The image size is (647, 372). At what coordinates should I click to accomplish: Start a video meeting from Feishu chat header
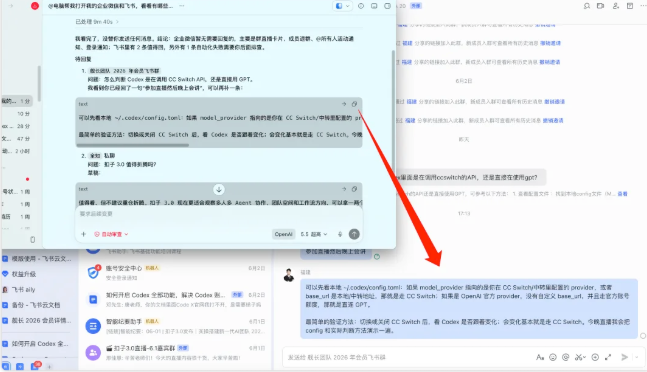coord(600,6)
